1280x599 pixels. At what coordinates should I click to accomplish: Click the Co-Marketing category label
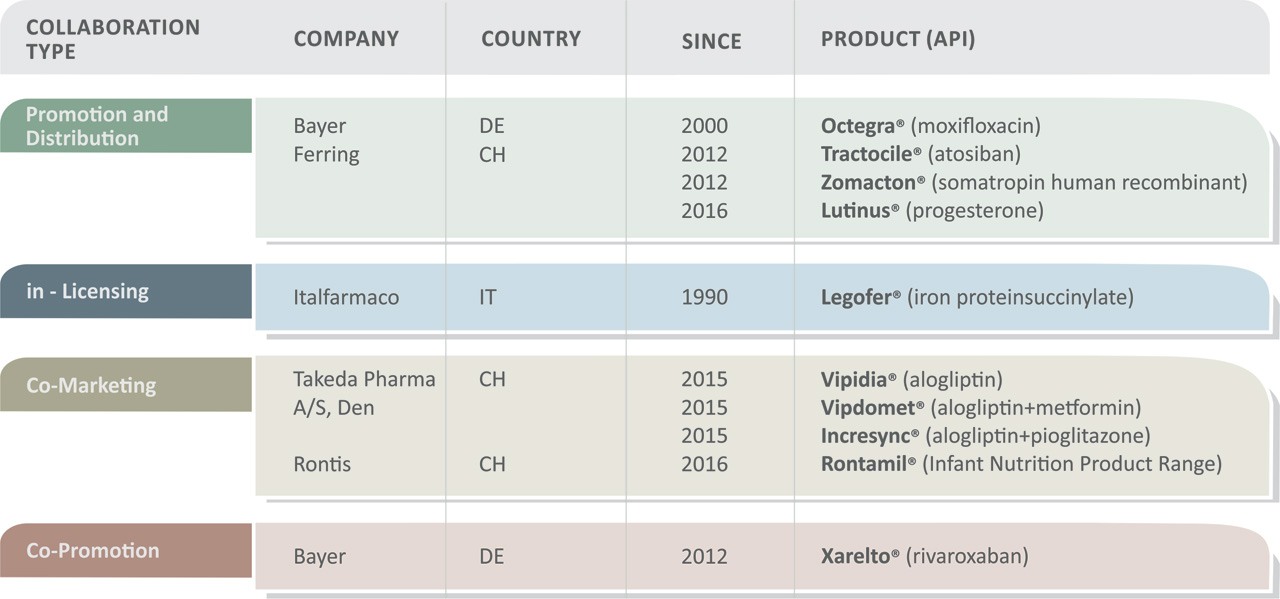tap(91, 385)
